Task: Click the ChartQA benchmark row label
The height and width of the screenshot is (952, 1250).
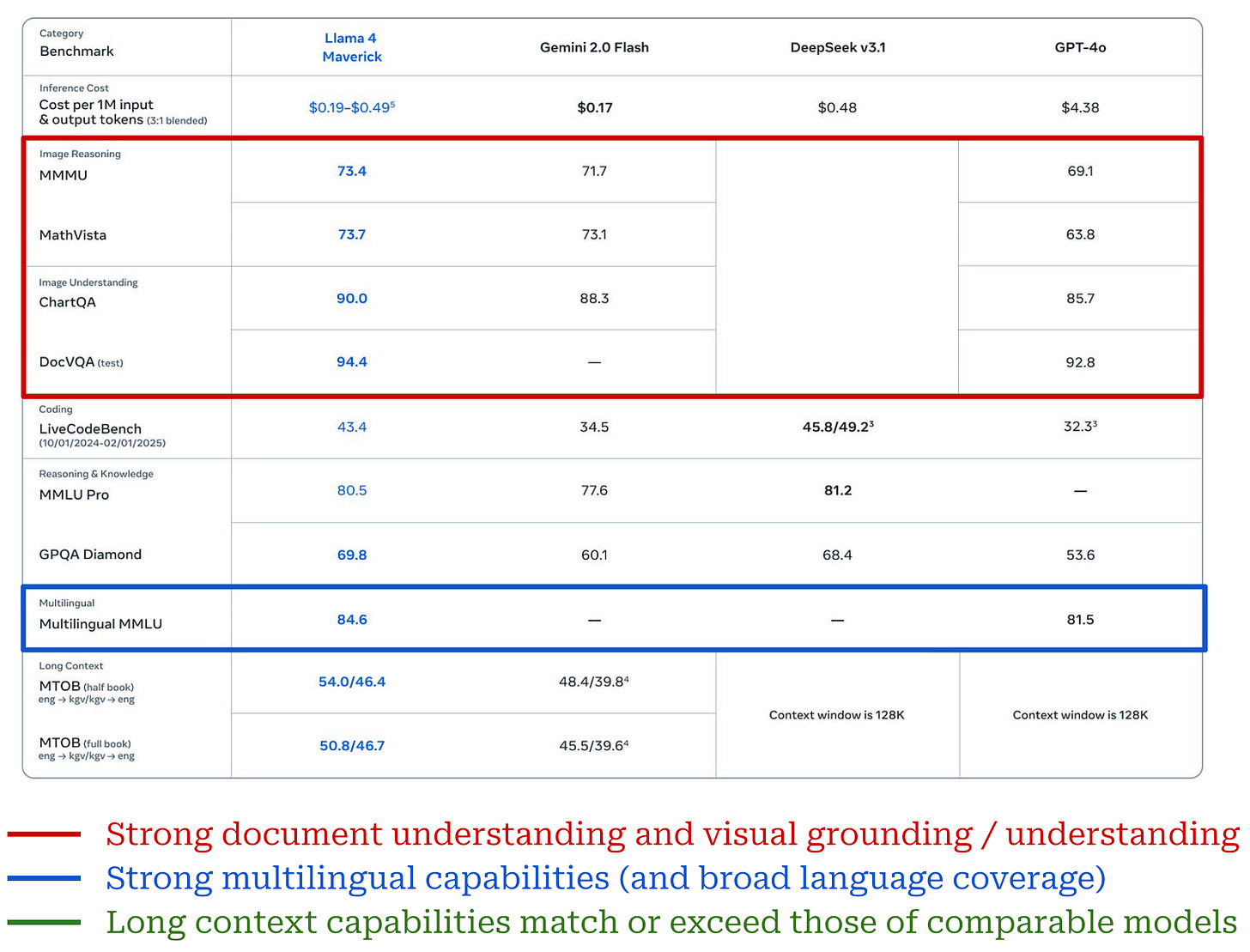Action: (68, 302)
